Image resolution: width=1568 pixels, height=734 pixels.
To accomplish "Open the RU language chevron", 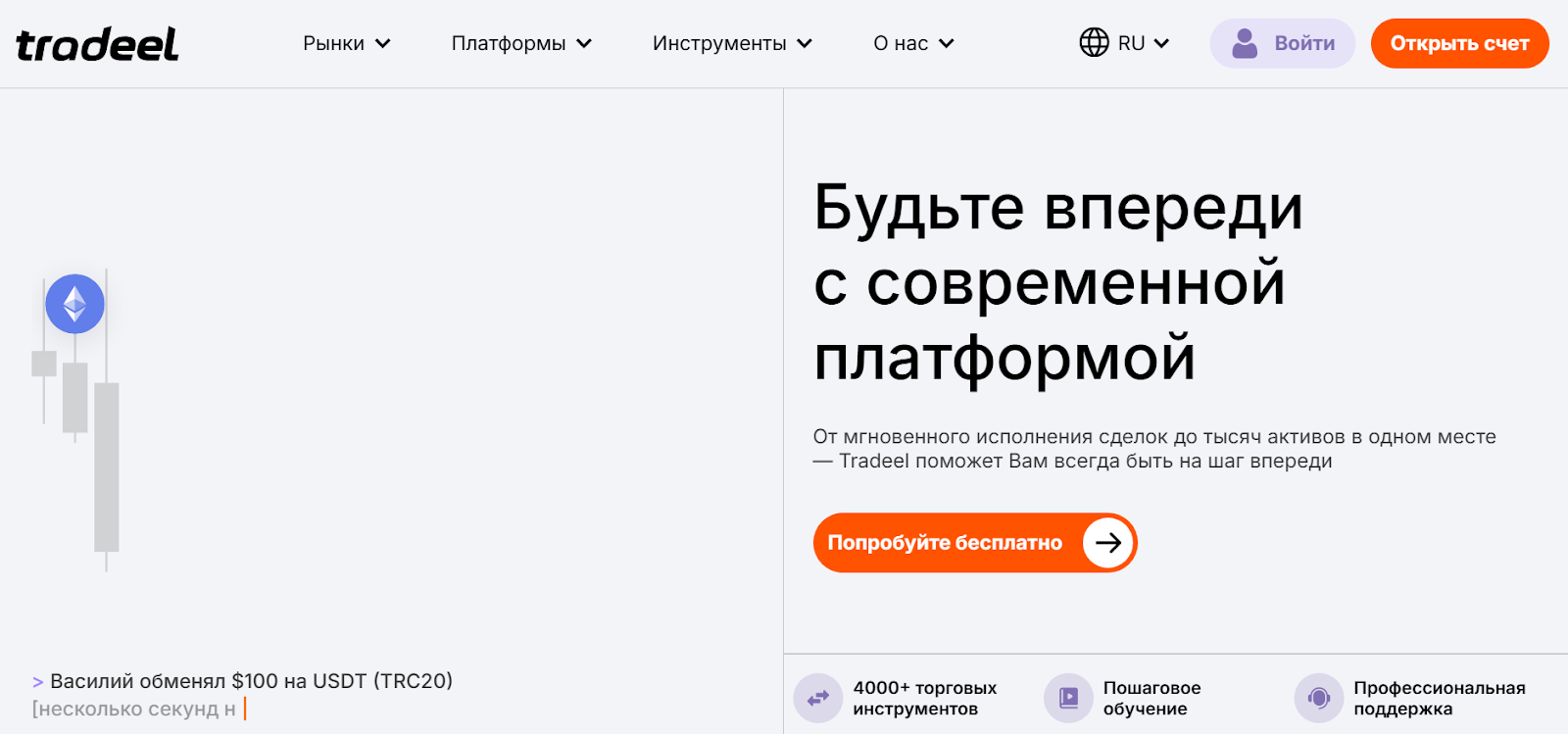I will tap(1161, 43).
